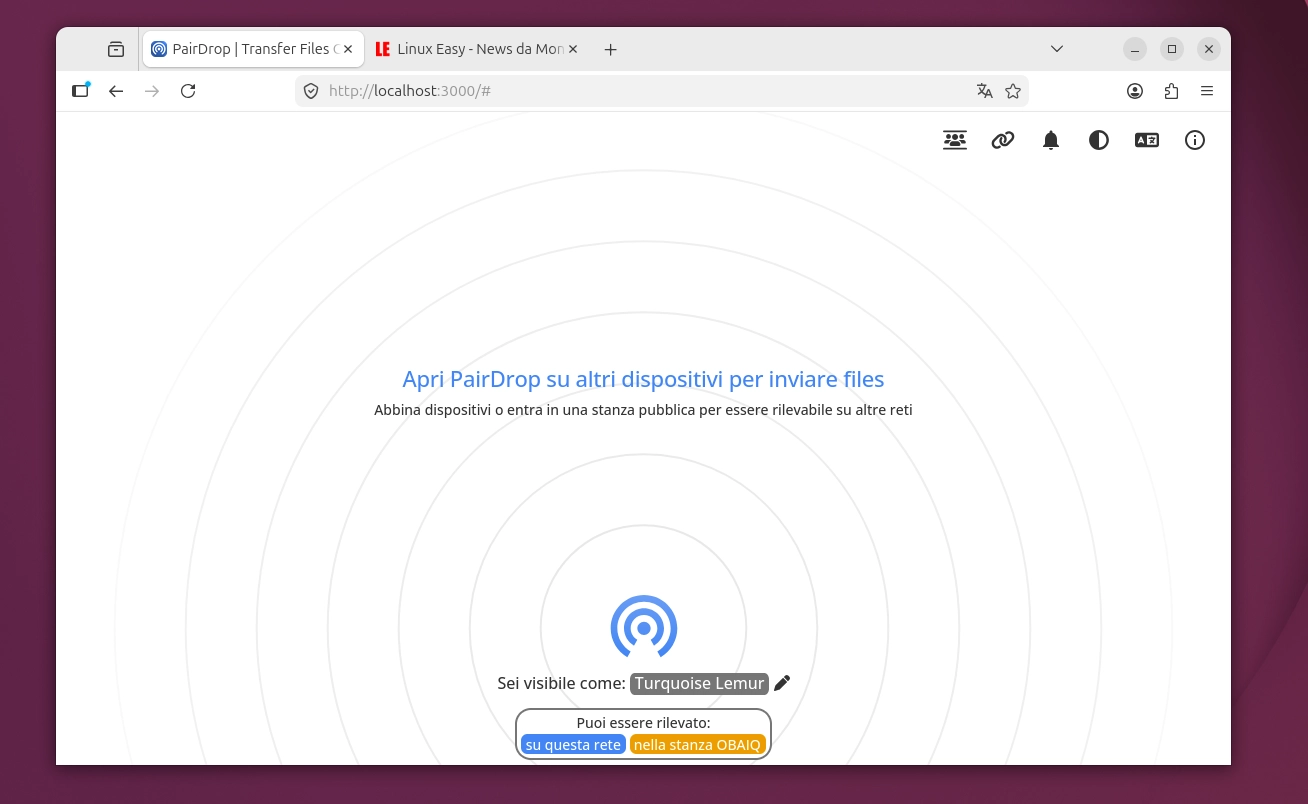The width and height of the screenshot is (1308, 804).
Task: Click the PairDrop antenna logo
Action: tap(644, 627)
